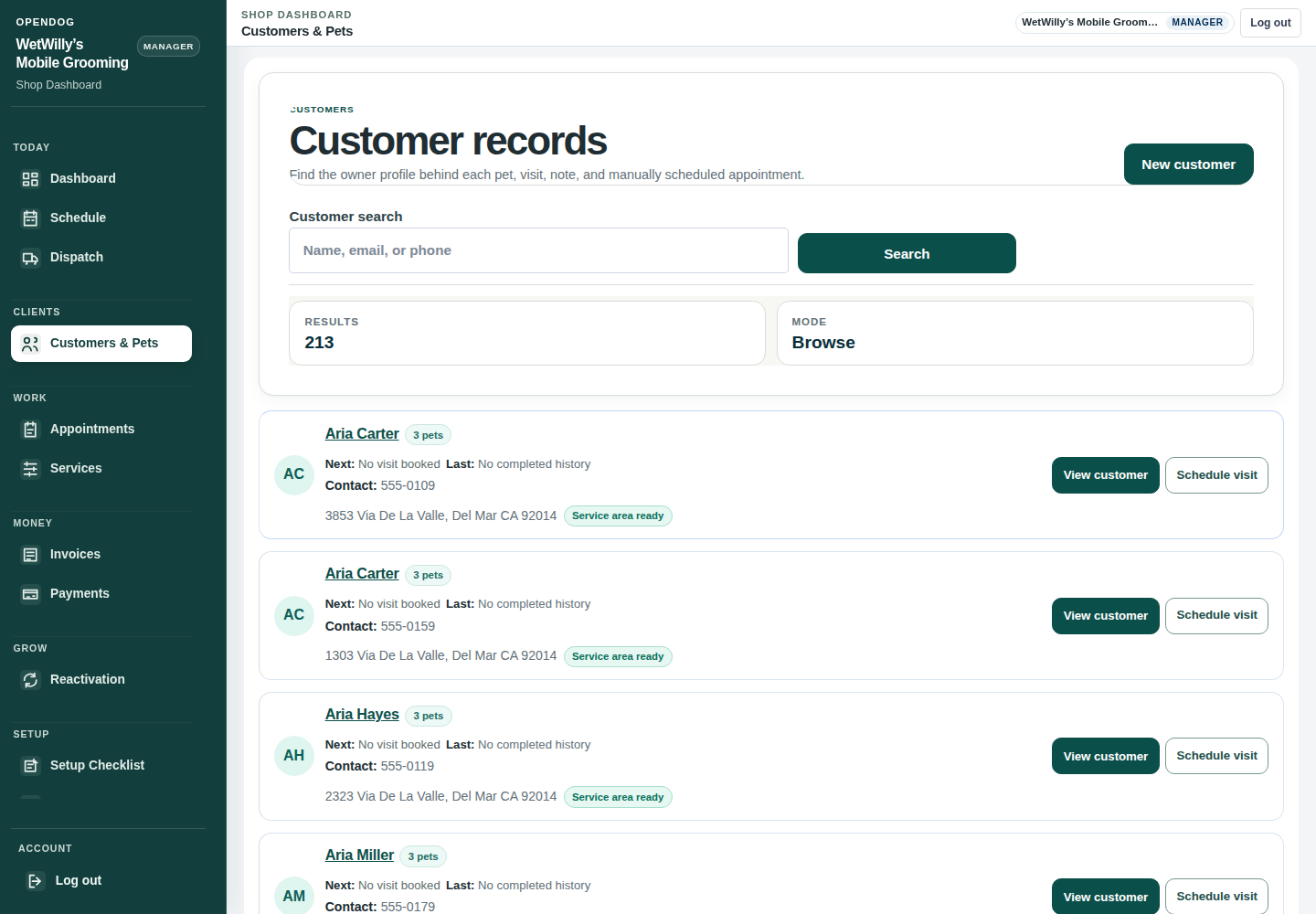Screen dimensions: 1316x914
Task: Click the Dispatch truck icon
Action: click(30, 258)
